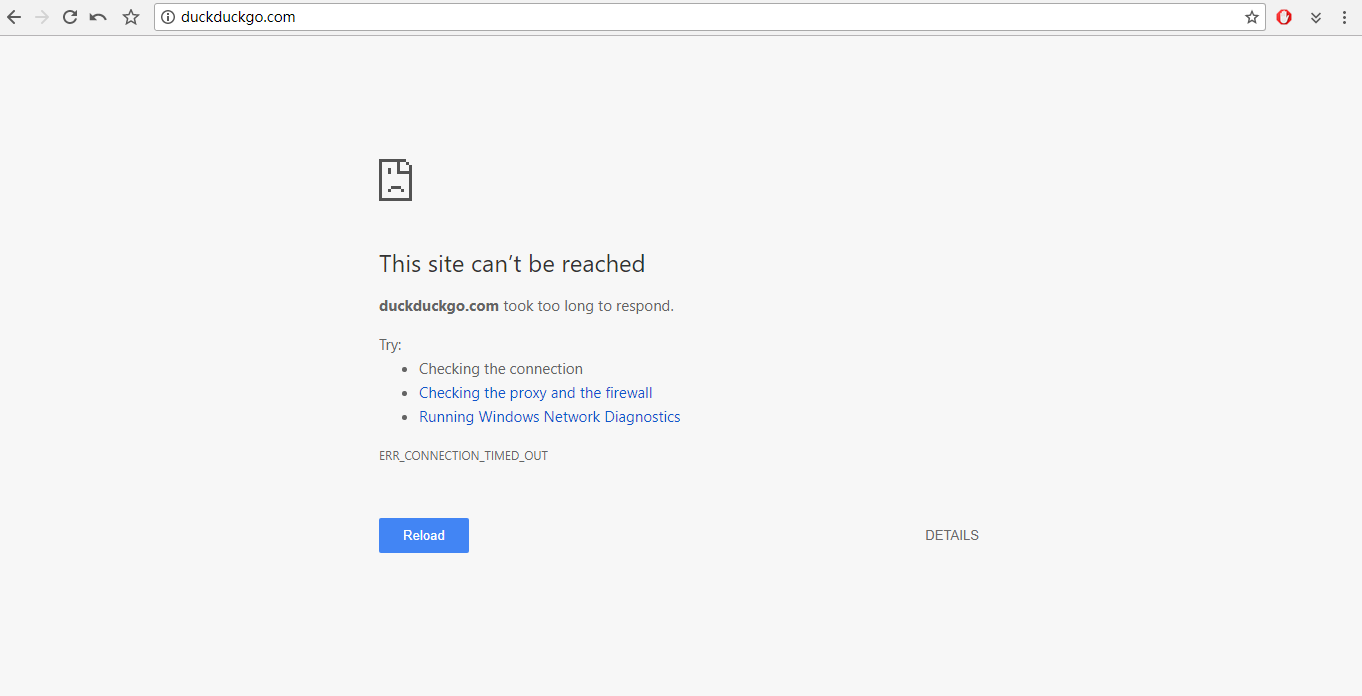Image resolution: width=1362 pixels, height=696 pixels.
Task: Click the 'took too long to respond' message
Action: (x=589, y=306)
